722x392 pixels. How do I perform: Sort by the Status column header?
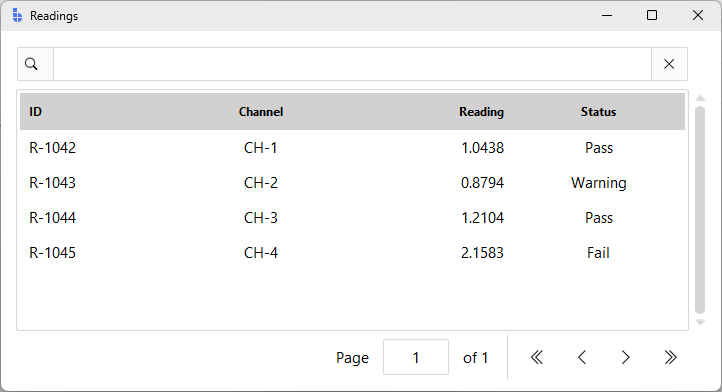598,112
